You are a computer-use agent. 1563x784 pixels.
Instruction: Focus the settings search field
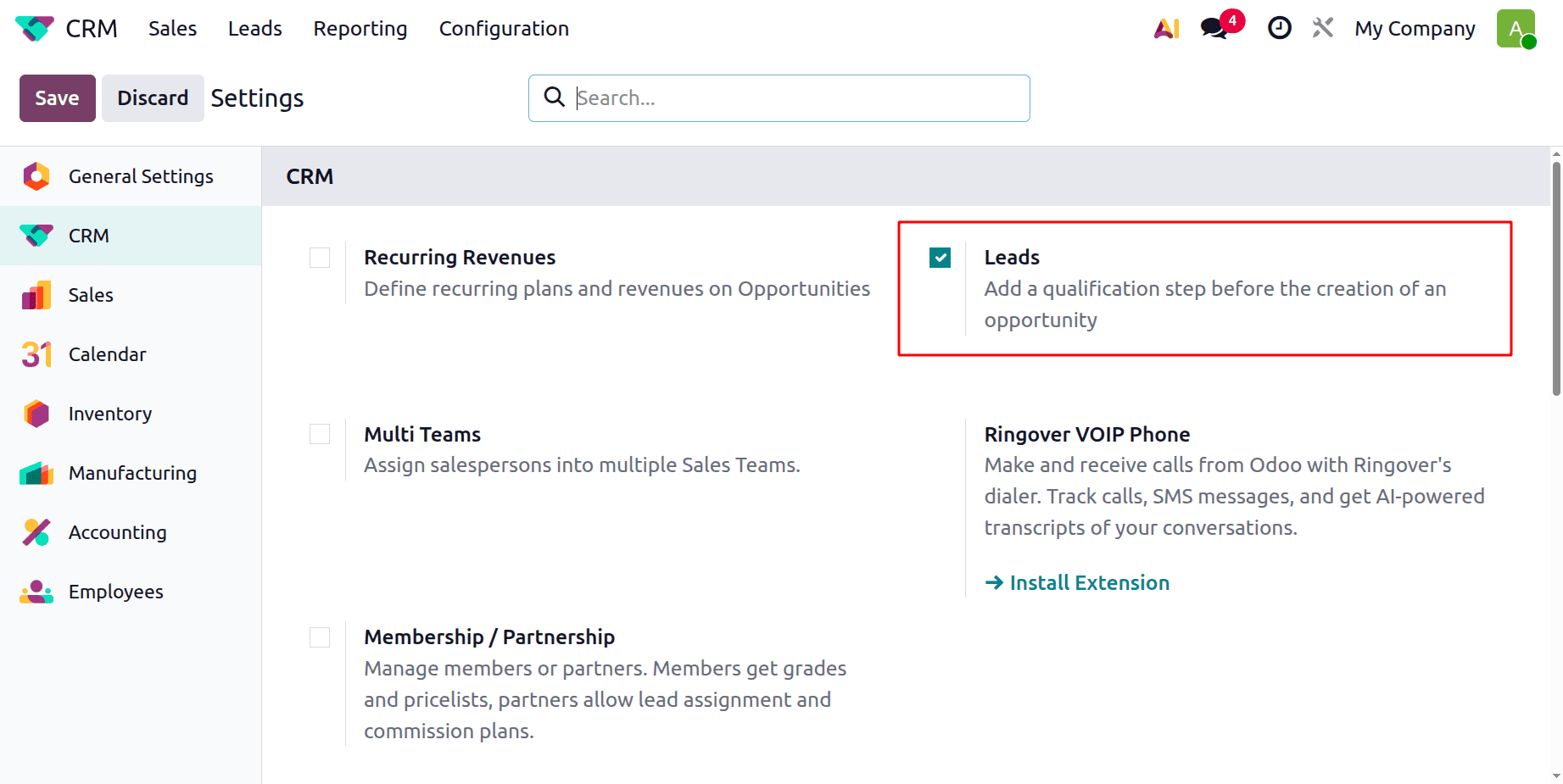click(x=779, y=98)
